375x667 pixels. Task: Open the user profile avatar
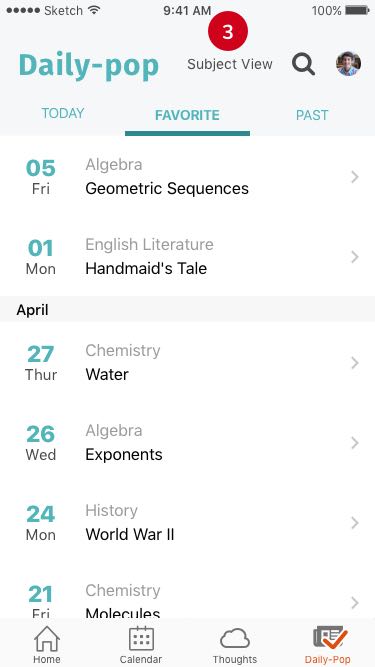348,64
